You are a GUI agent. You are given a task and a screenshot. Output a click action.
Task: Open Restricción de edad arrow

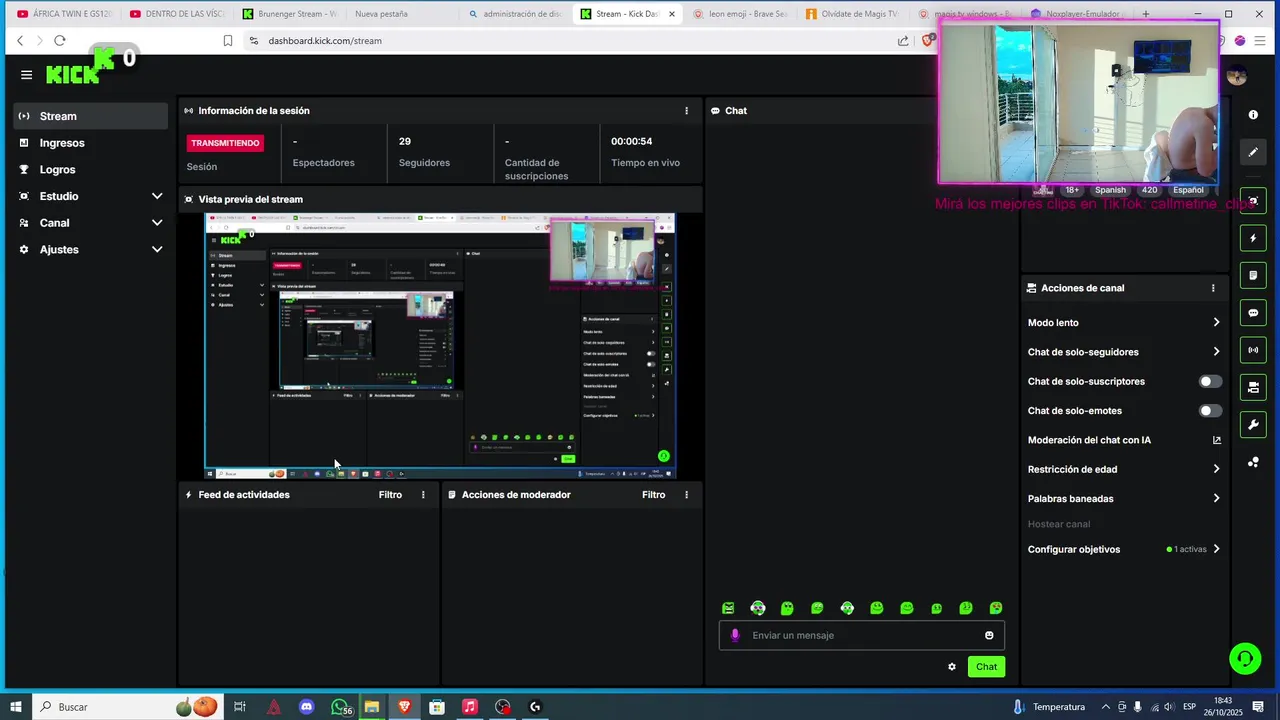coord(1216,469)
